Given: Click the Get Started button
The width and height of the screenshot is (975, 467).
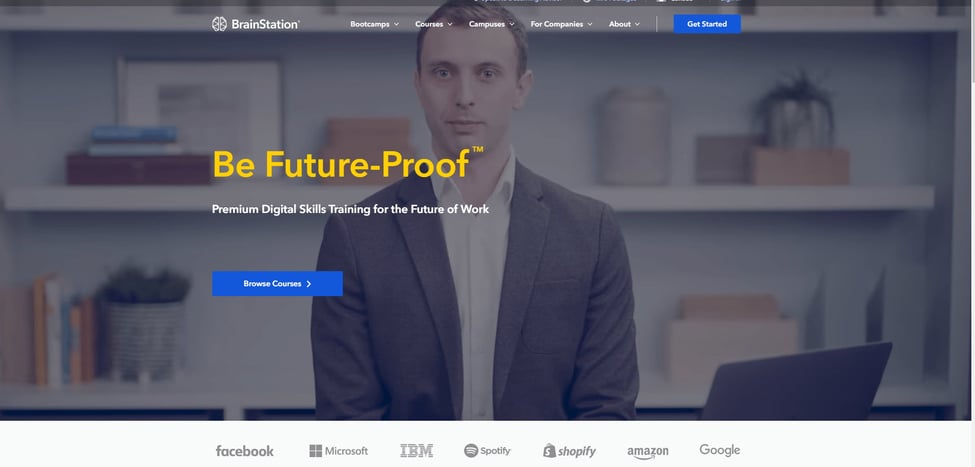Looking at the screenshot, I should (707, 24).
